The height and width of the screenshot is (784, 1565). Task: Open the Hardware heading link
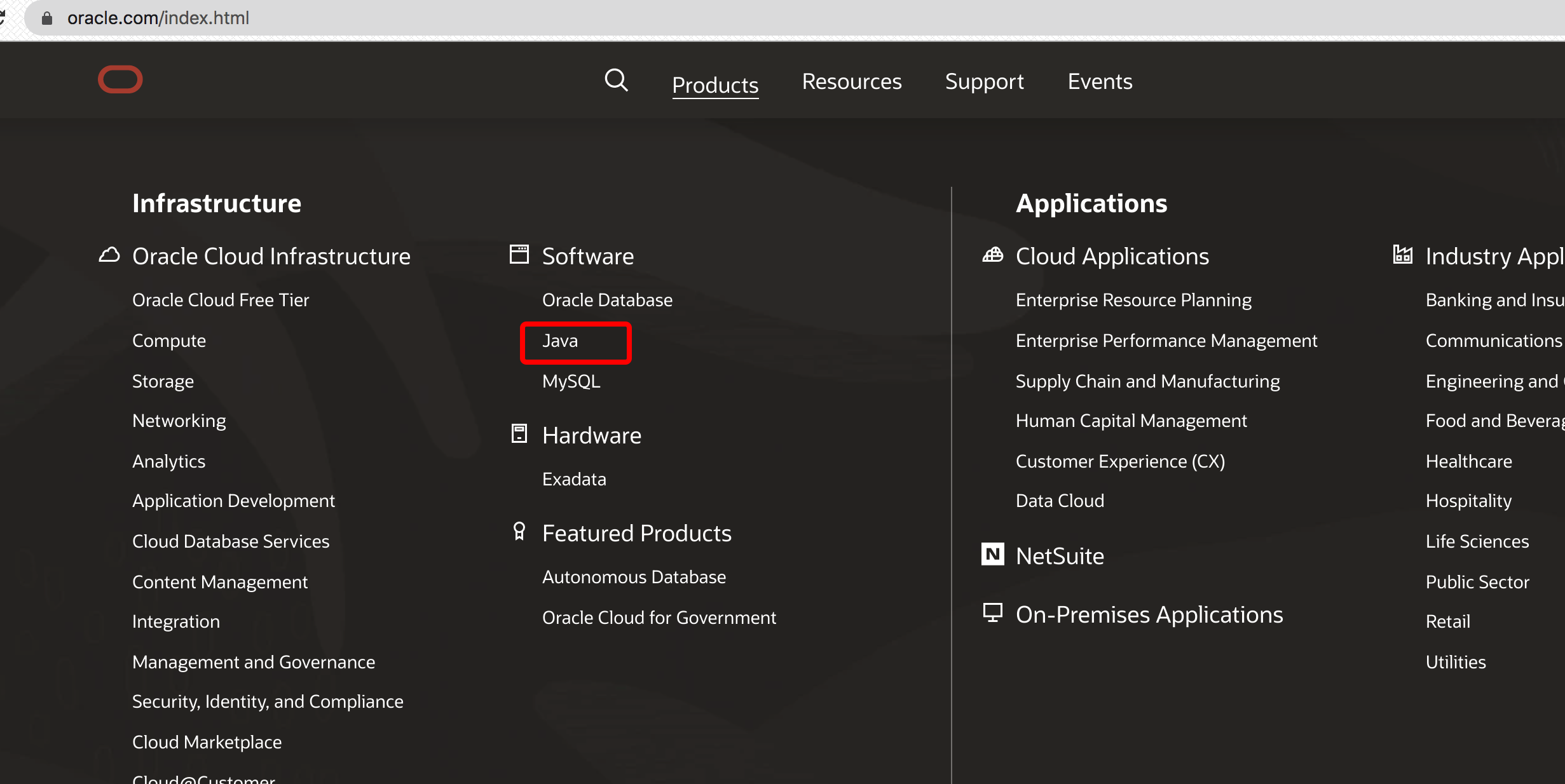tap(592, 435)
